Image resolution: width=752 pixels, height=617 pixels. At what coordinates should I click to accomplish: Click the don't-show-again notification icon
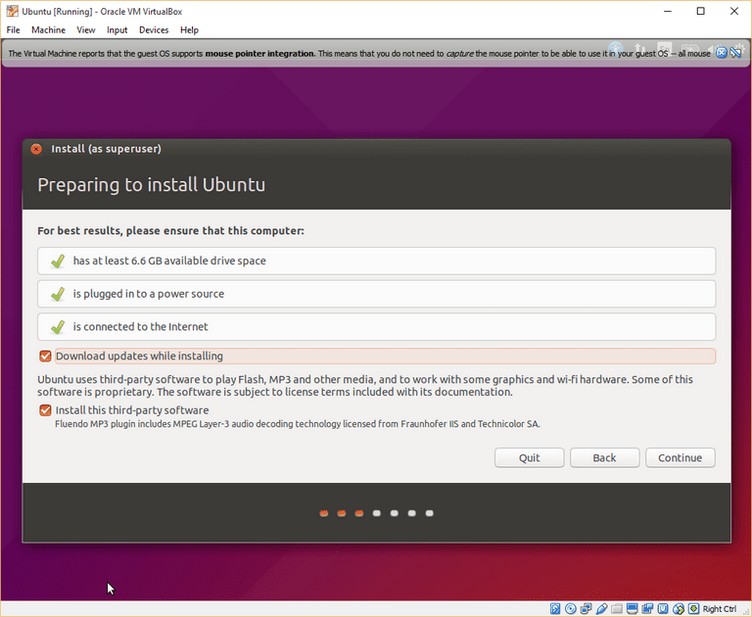click(x=735, y=53)
